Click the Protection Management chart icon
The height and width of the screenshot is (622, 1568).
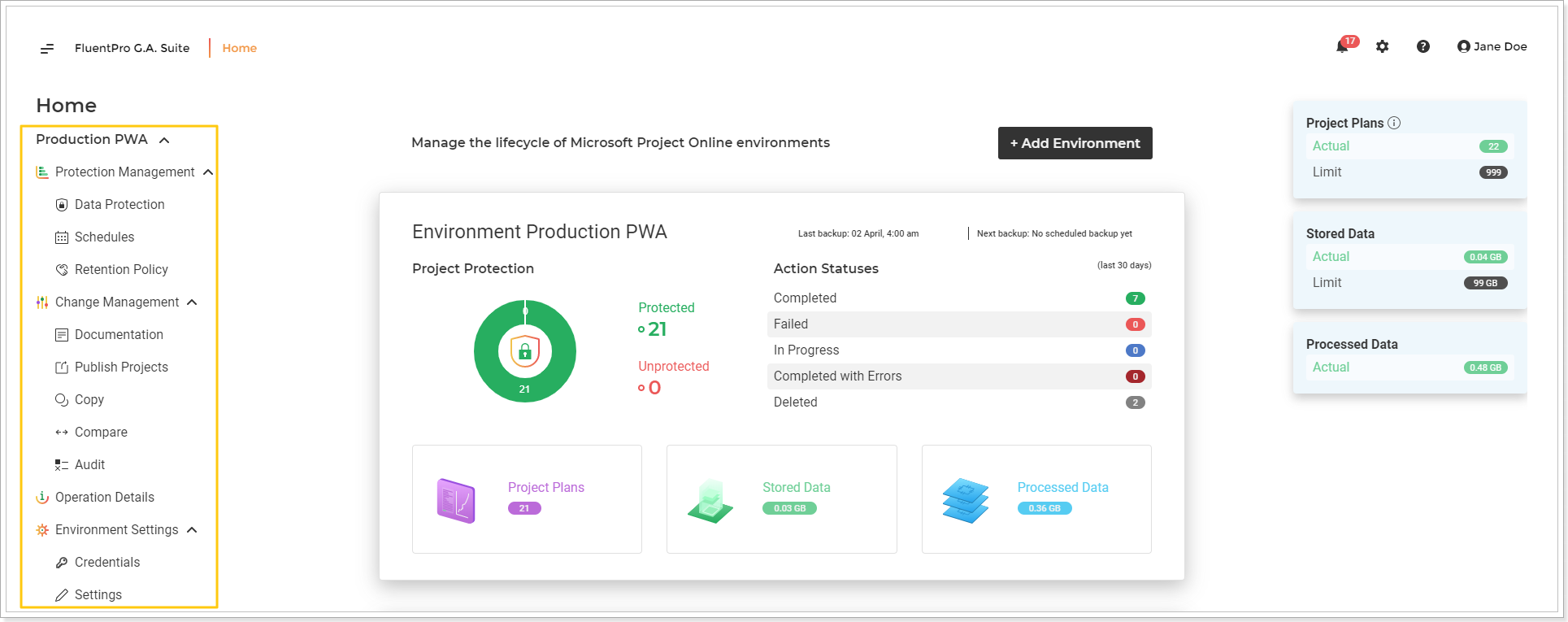(42, 172)
